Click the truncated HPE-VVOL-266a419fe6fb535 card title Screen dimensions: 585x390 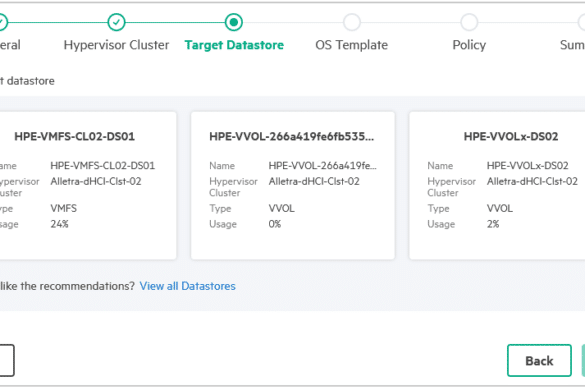(291, 137)
